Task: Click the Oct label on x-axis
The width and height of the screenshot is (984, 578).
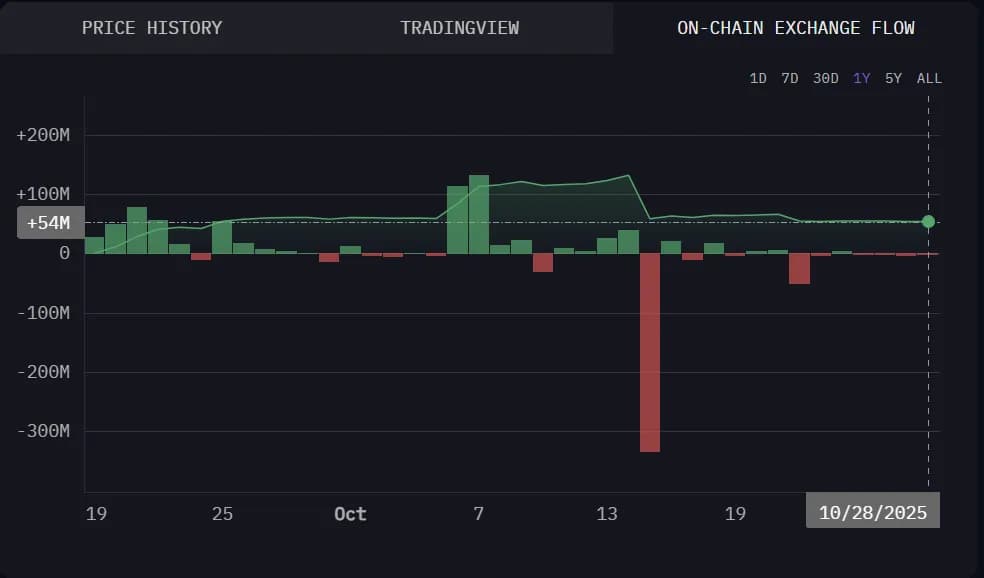Action: (350, 514)
